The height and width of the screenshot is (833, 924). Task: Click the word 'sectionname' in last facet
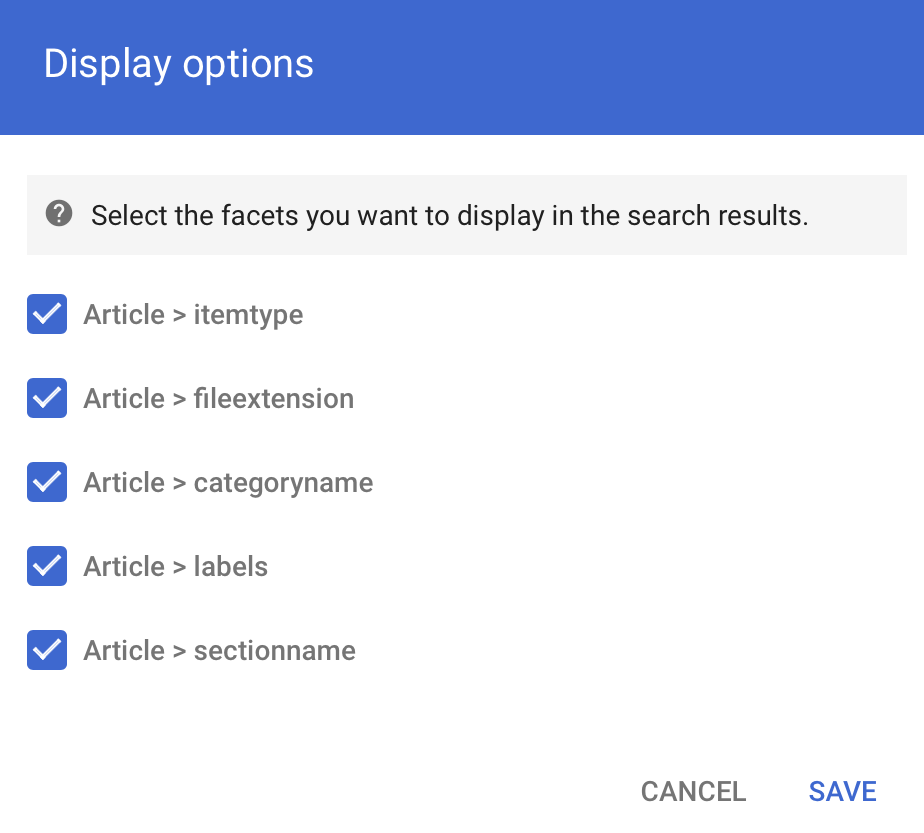(274, 651)
